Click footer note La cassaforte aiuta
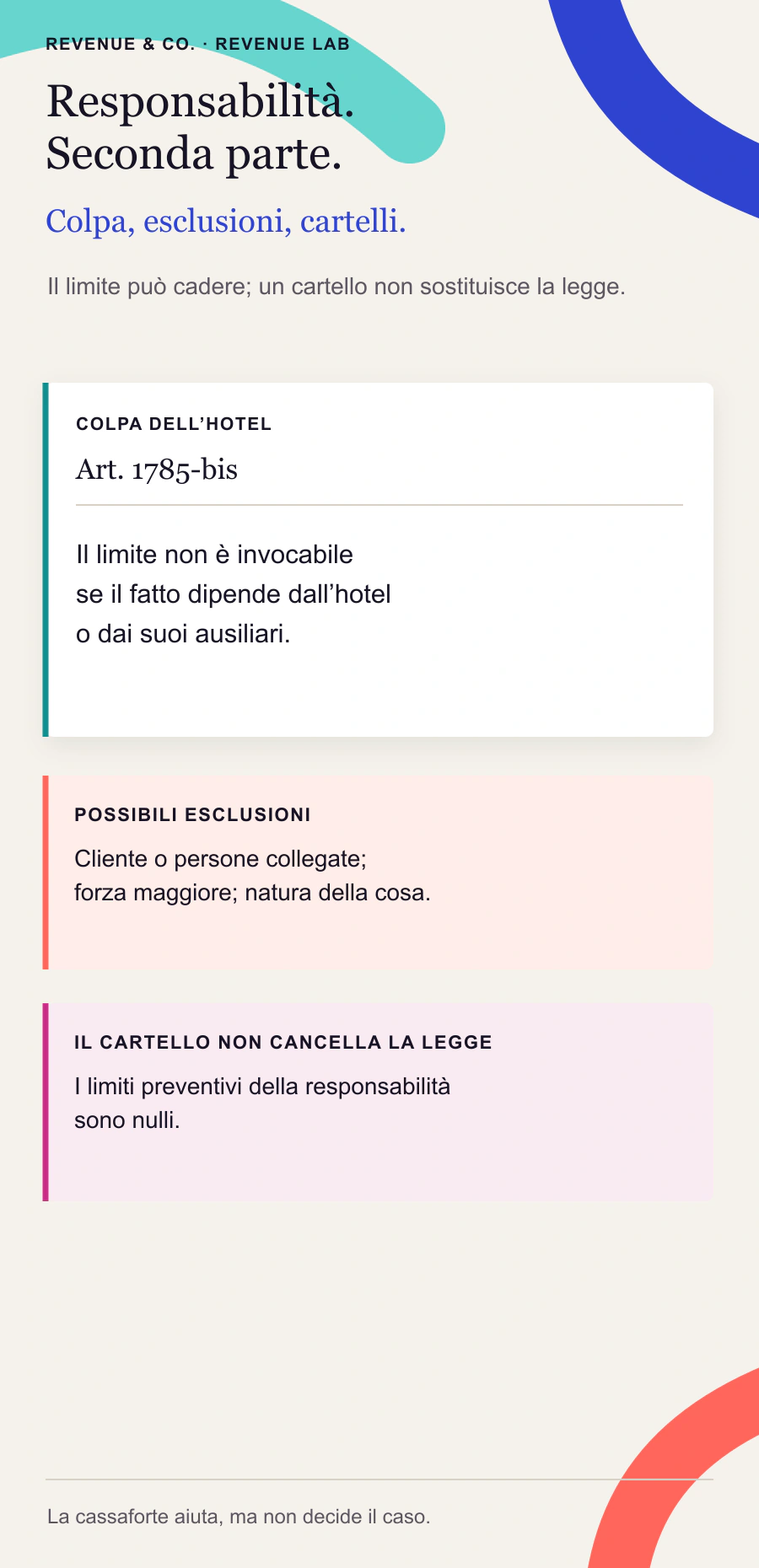The width and height of the screenshot is (759, 1568). 239,1517
